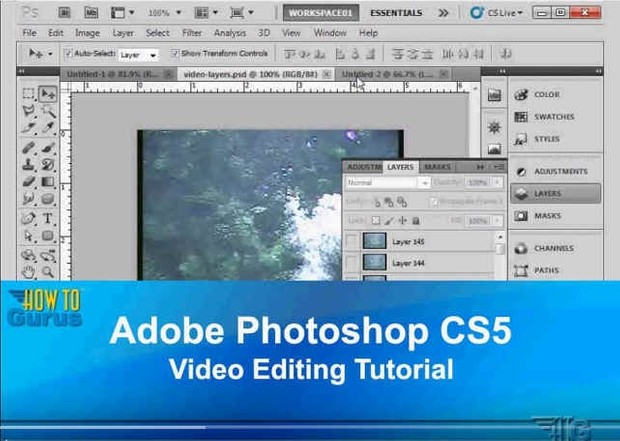Open the layer Opacity dropdown arrow

(x=497, y=182)
